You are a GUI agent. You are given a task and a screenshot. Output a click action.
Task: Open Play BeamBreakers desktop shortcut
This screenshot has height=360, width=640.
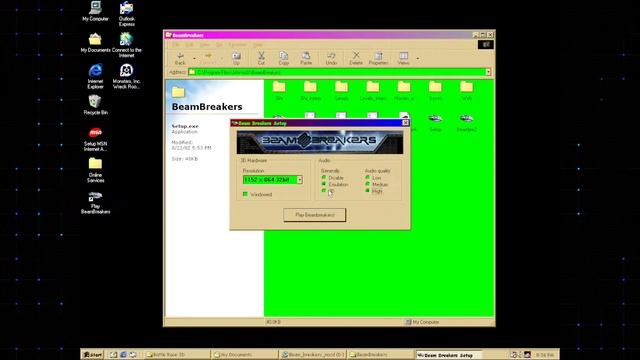click(96, 202)
